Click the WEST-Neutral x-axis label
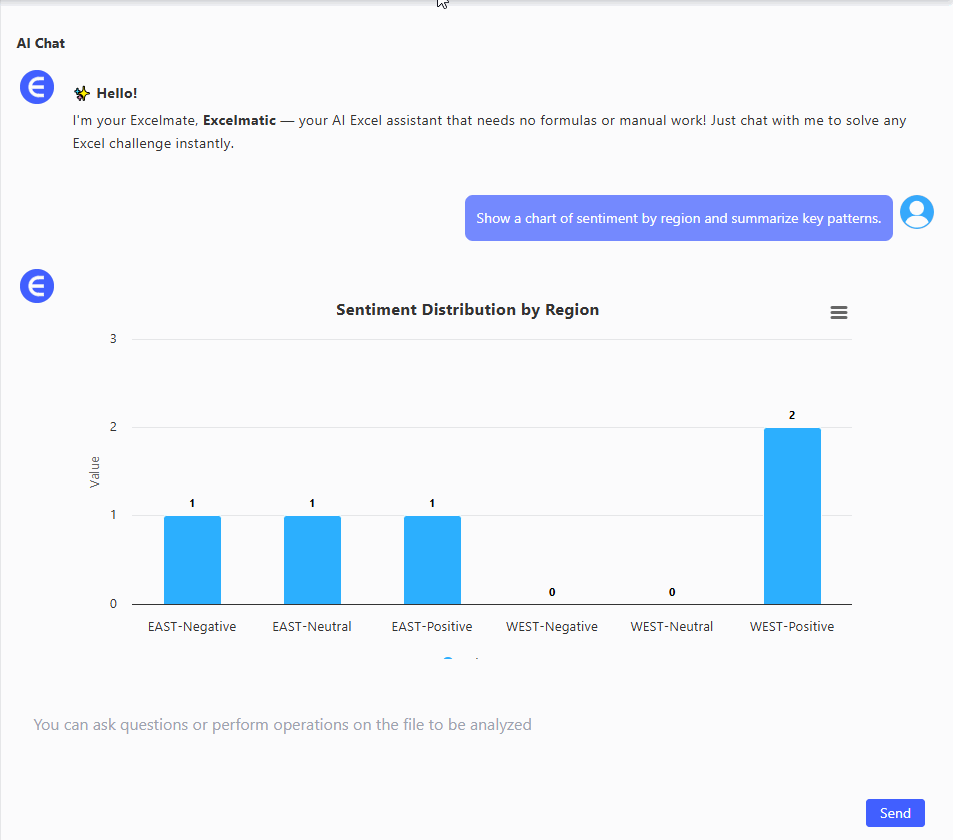Viewport: 953px width, 840px height. pyautogui.click(x=672, y=627)
